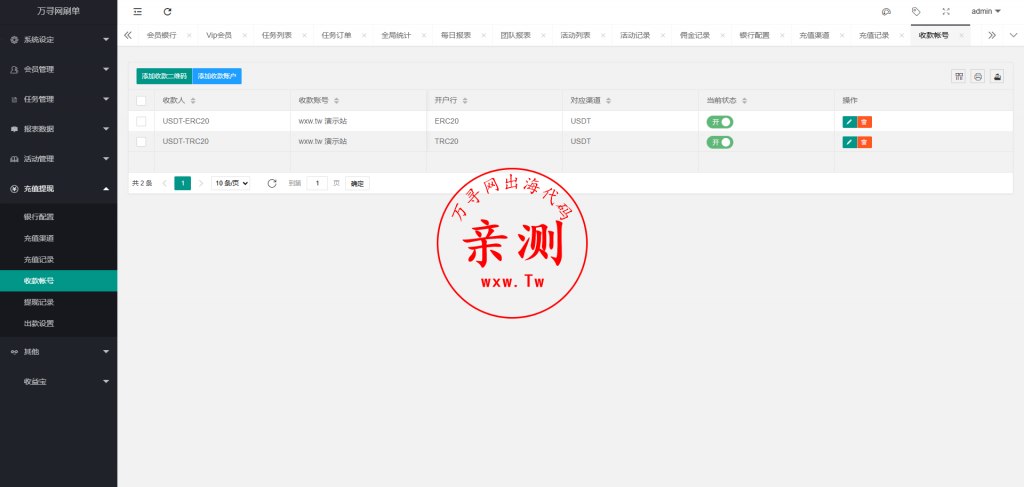Switch to the 充值记录 tab

tap(874, 35)
